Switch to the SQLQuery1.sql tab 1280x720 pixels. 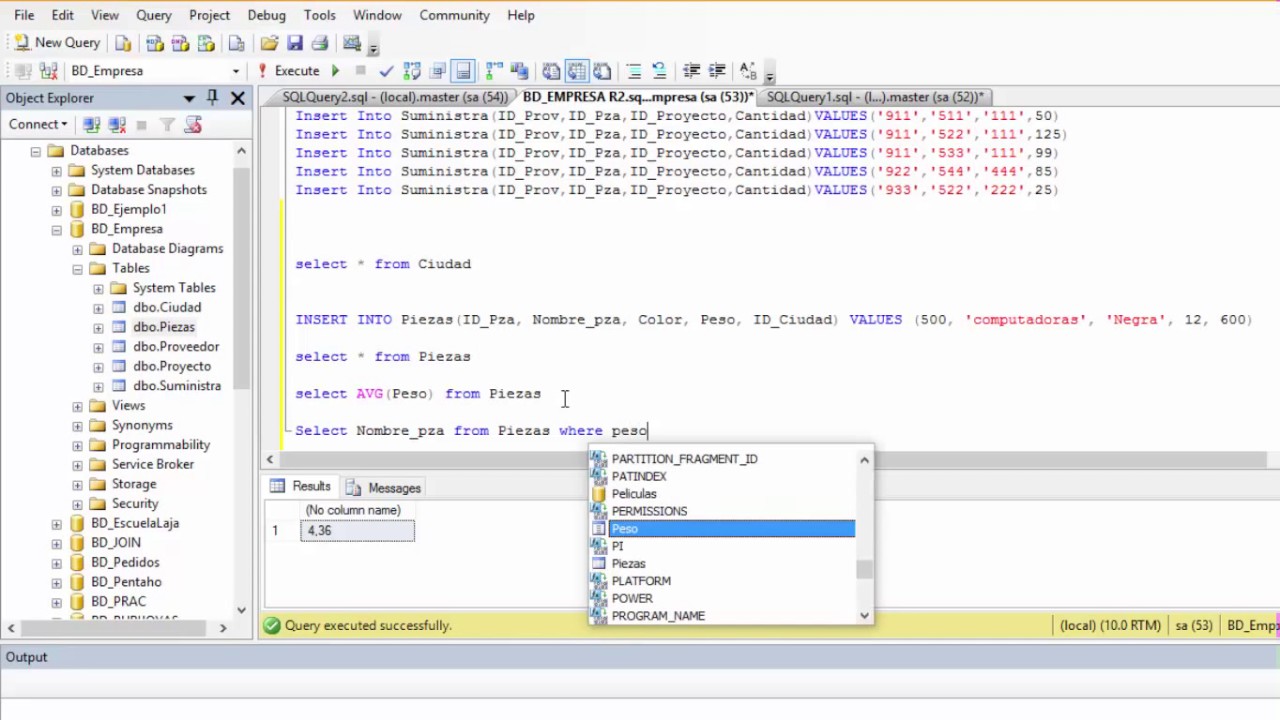[875, 97]
